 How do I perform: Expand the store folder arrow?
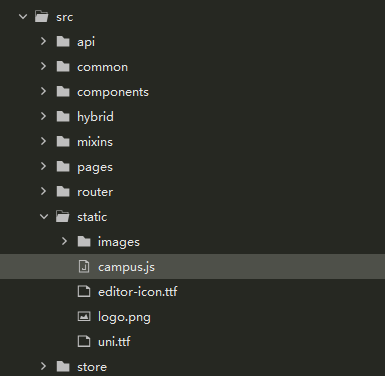[43, 366]
